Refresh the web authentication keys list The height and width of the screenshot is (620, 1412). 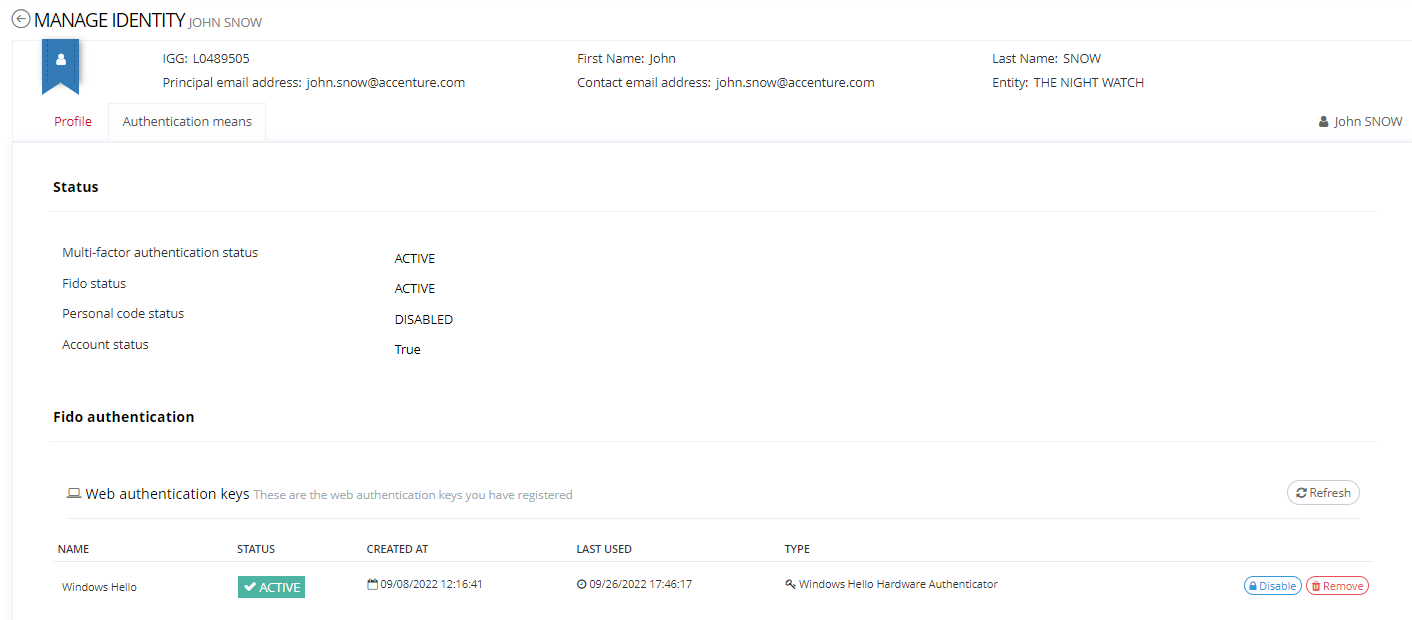click(1323, 493)
